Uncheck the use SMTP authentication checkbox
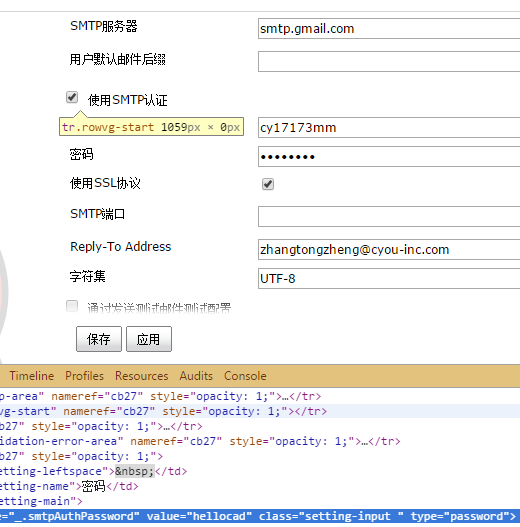 (x=72, y=97)
